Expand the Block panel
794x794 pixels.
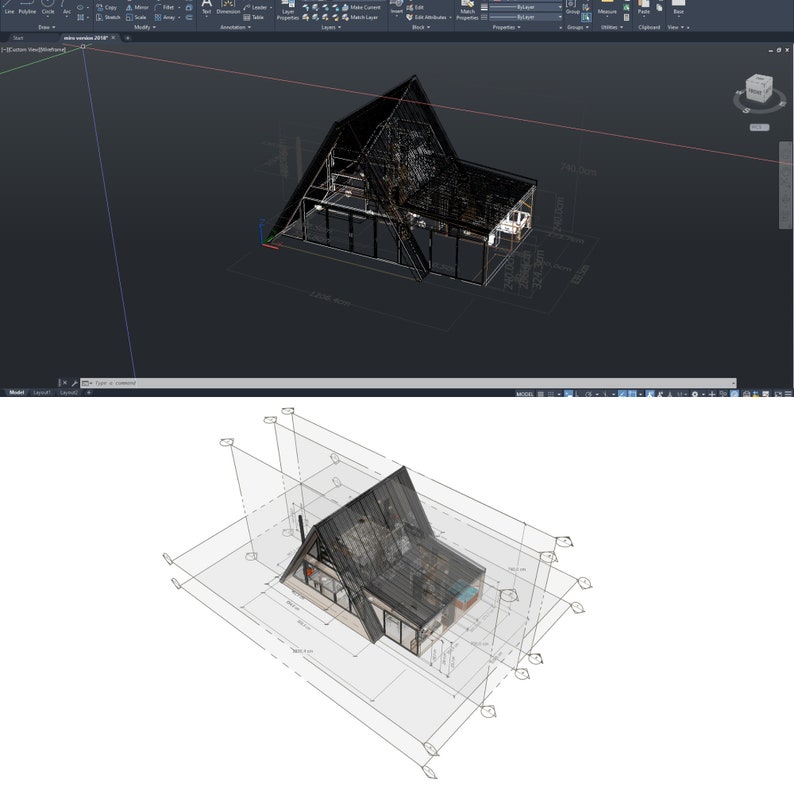click(421, 27)
